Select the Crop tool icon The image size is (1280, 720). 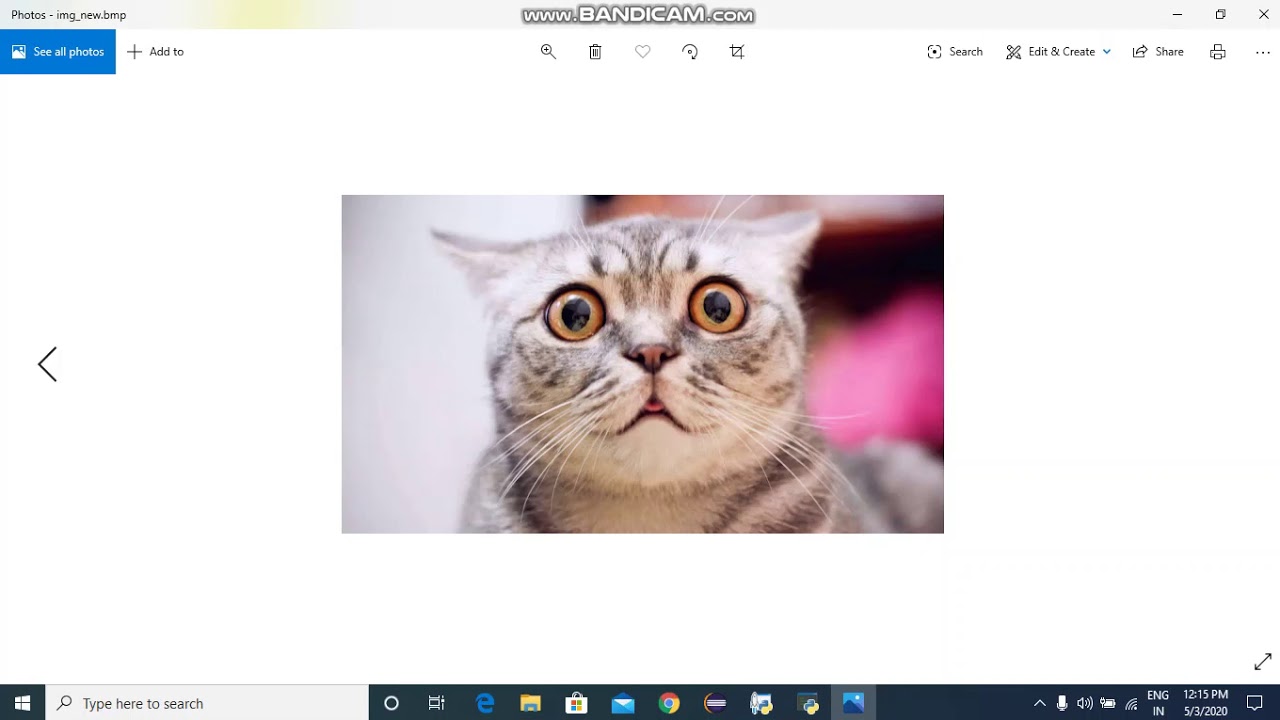[x=737, y=52]
